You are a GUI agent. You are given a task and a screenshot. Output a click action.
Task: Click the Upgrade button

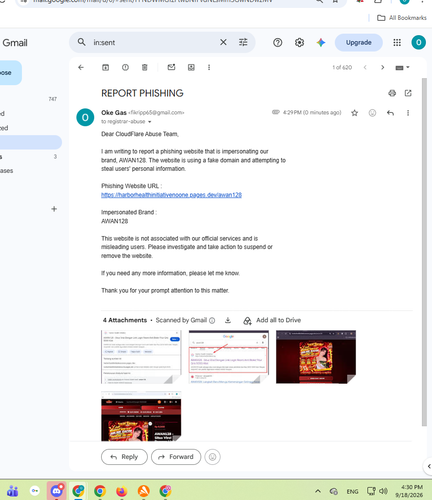359,42
